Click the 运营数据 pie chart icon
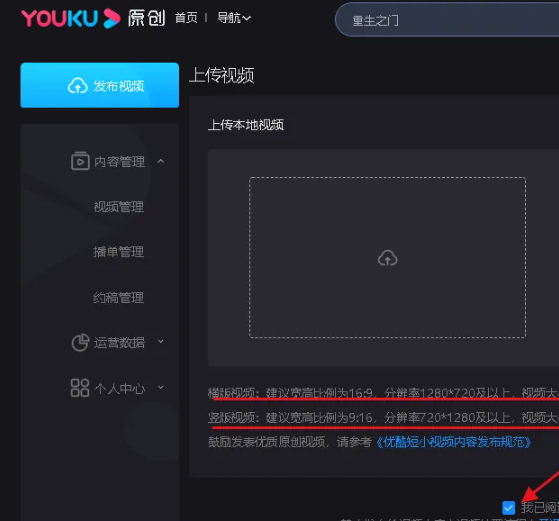This screenshot has width=559, height=521. point(80,343)
